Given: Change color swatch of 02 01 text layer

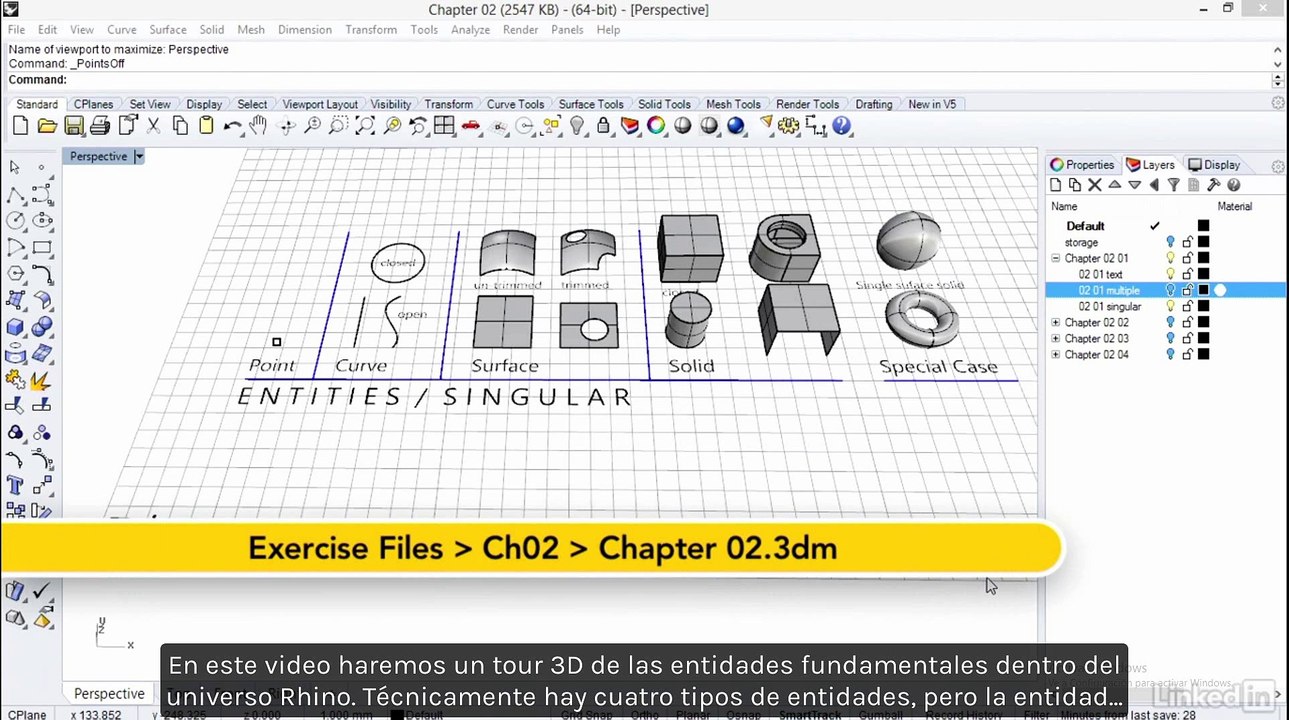Looking at the screenshot, I should [x=1204, y=274].
